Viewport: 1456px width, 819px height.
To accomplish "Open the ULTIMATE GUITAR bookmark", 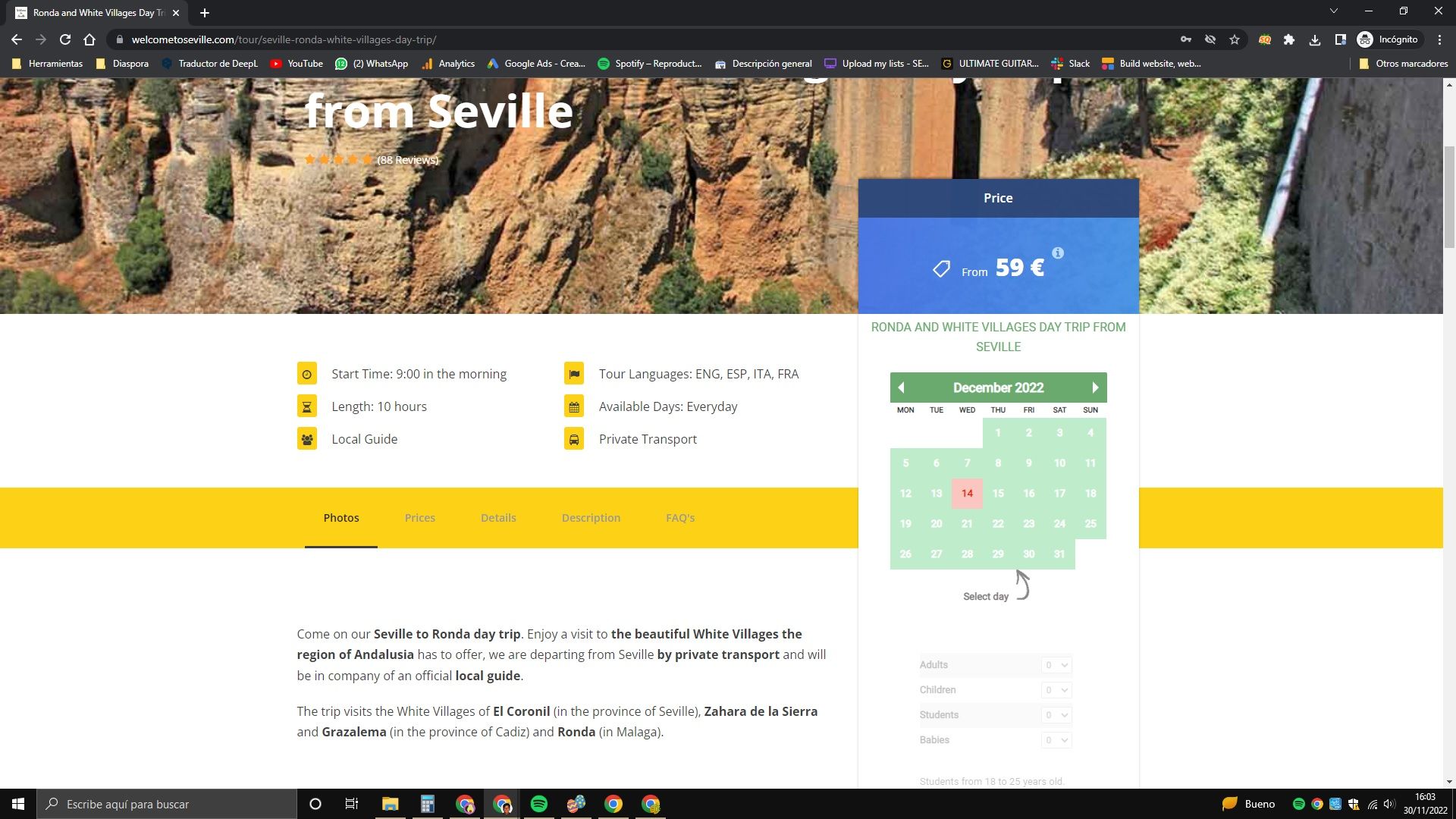I will [990, 64].
